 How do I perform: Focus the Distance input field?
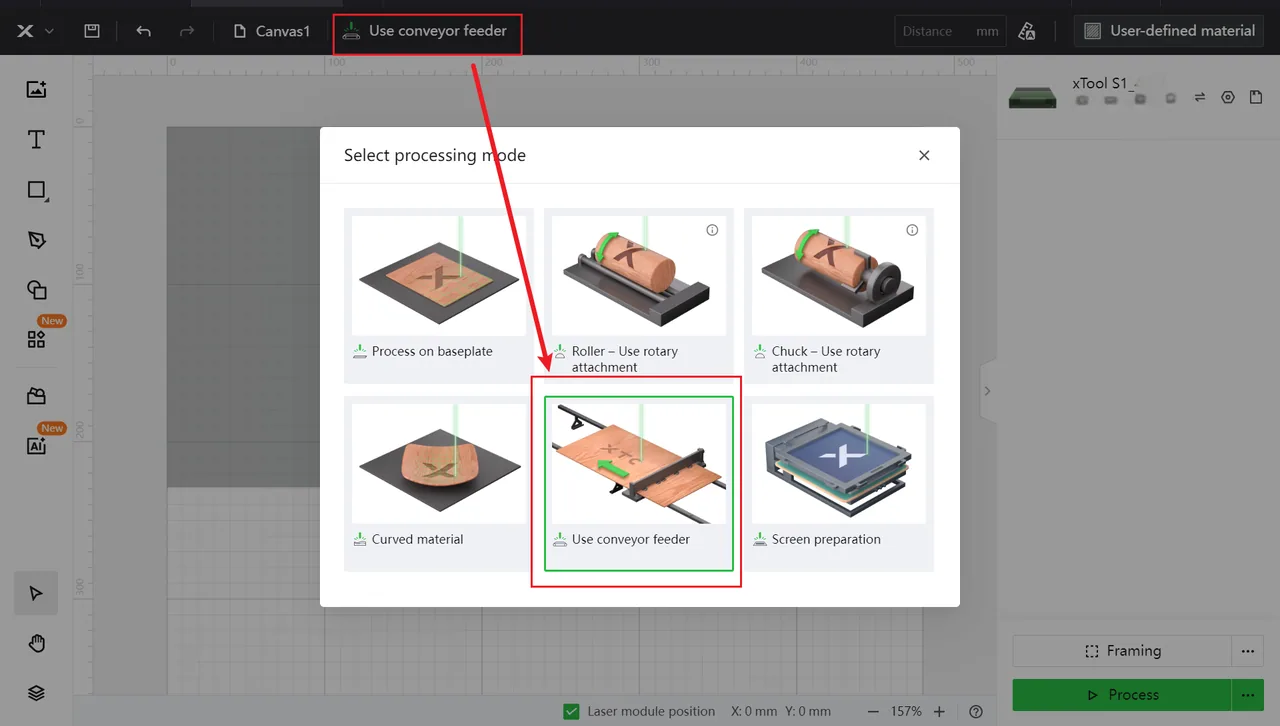pyautogui.click(x=948, y=31)
